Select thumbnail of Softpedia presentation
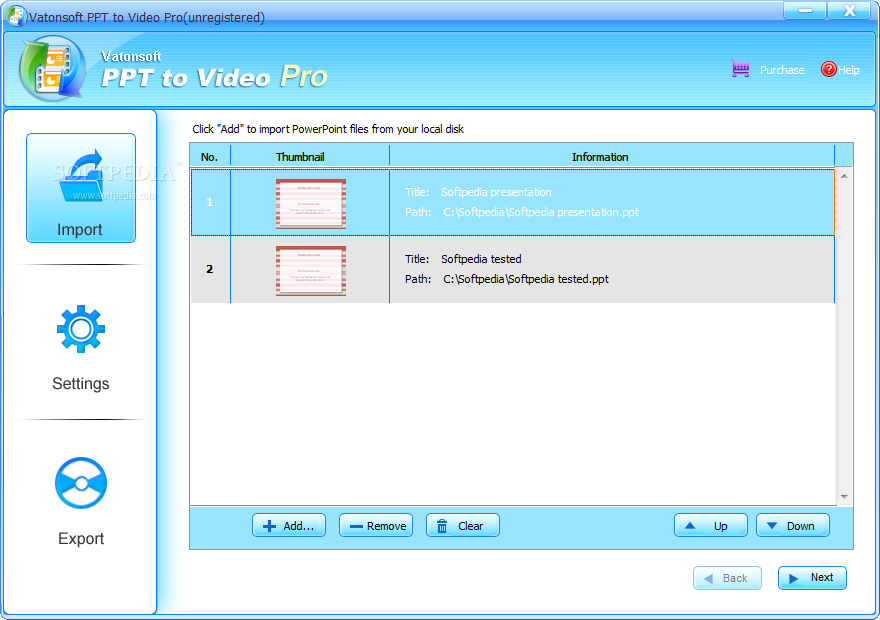This screenshot has height=620, width=880. tap(311, 204)
